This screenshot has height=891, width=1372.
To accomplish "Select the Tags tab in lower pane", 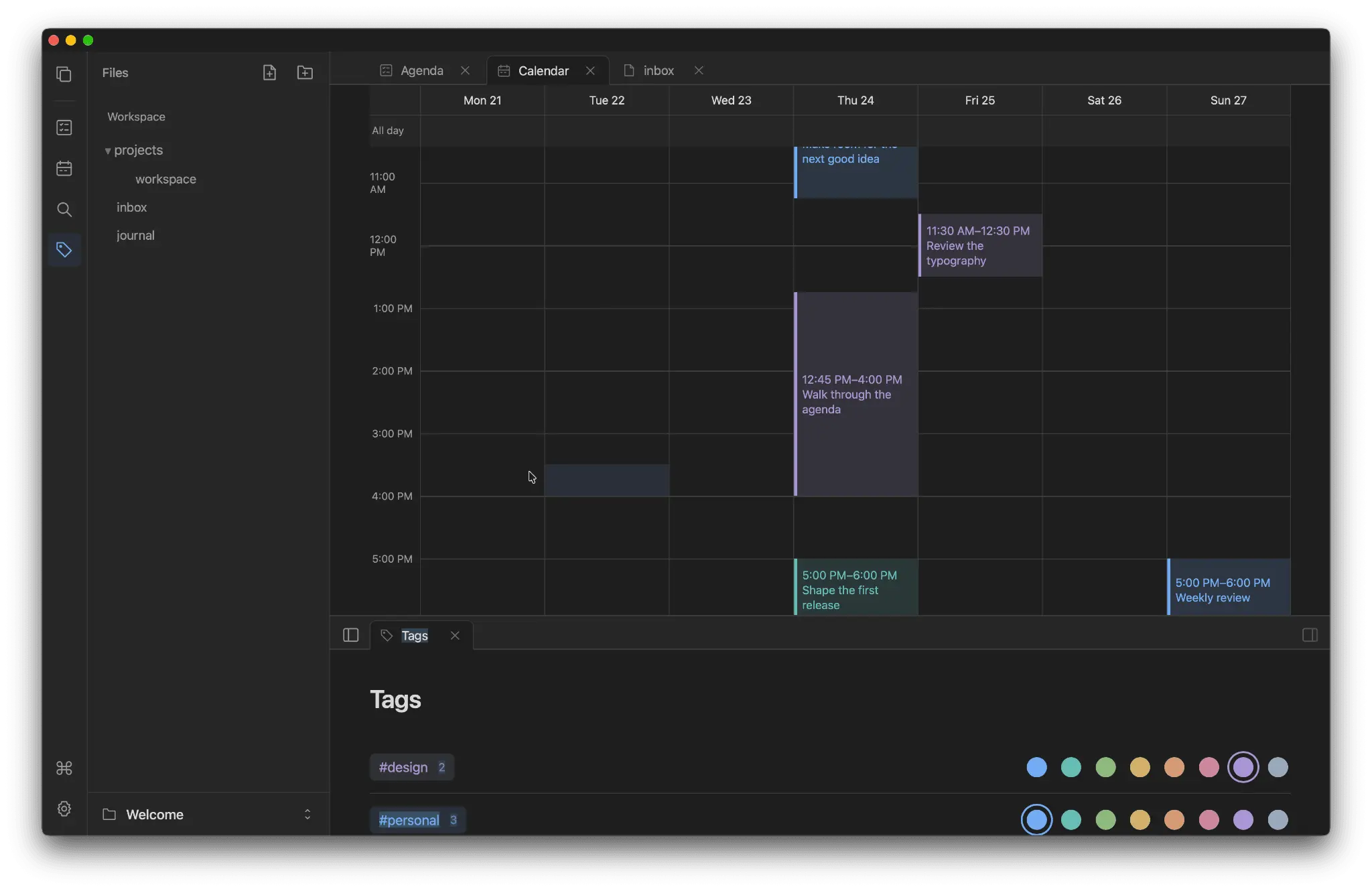I will [x=414, y=635].
